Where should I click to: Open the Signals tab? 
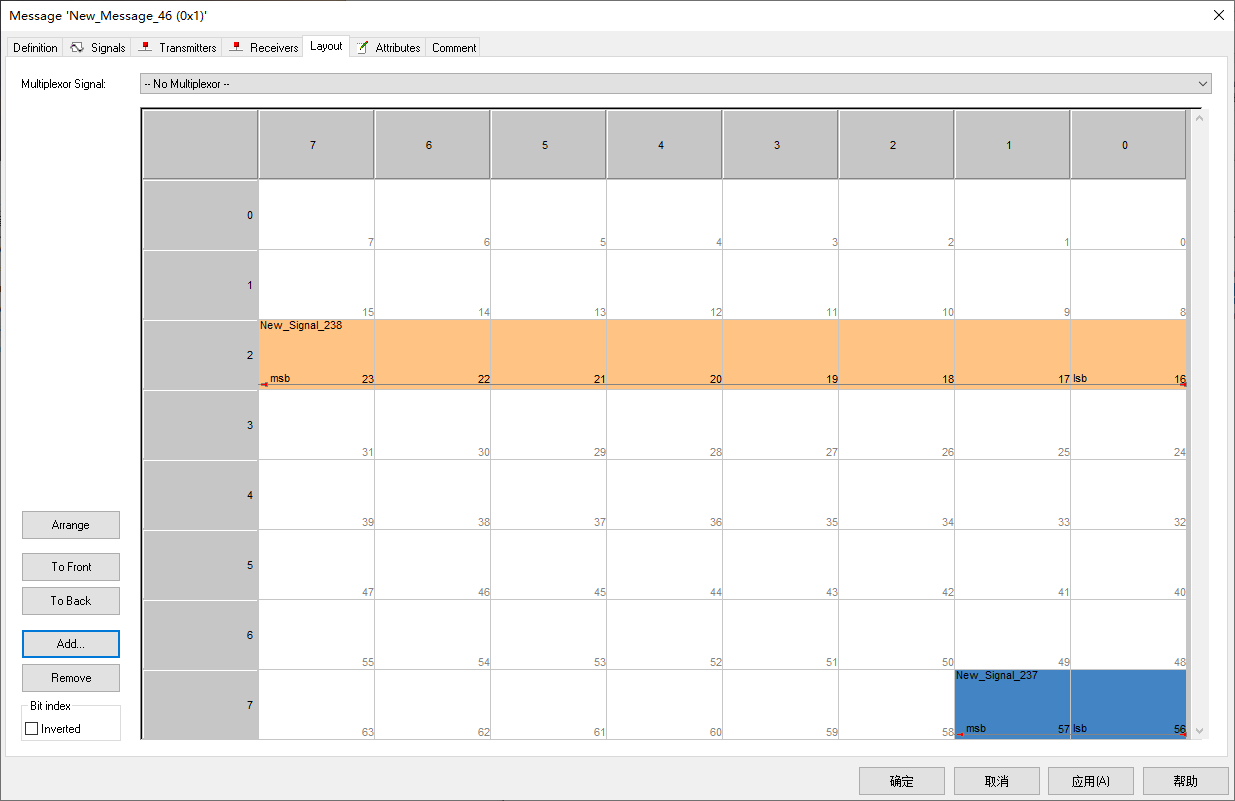pos(98,48)
